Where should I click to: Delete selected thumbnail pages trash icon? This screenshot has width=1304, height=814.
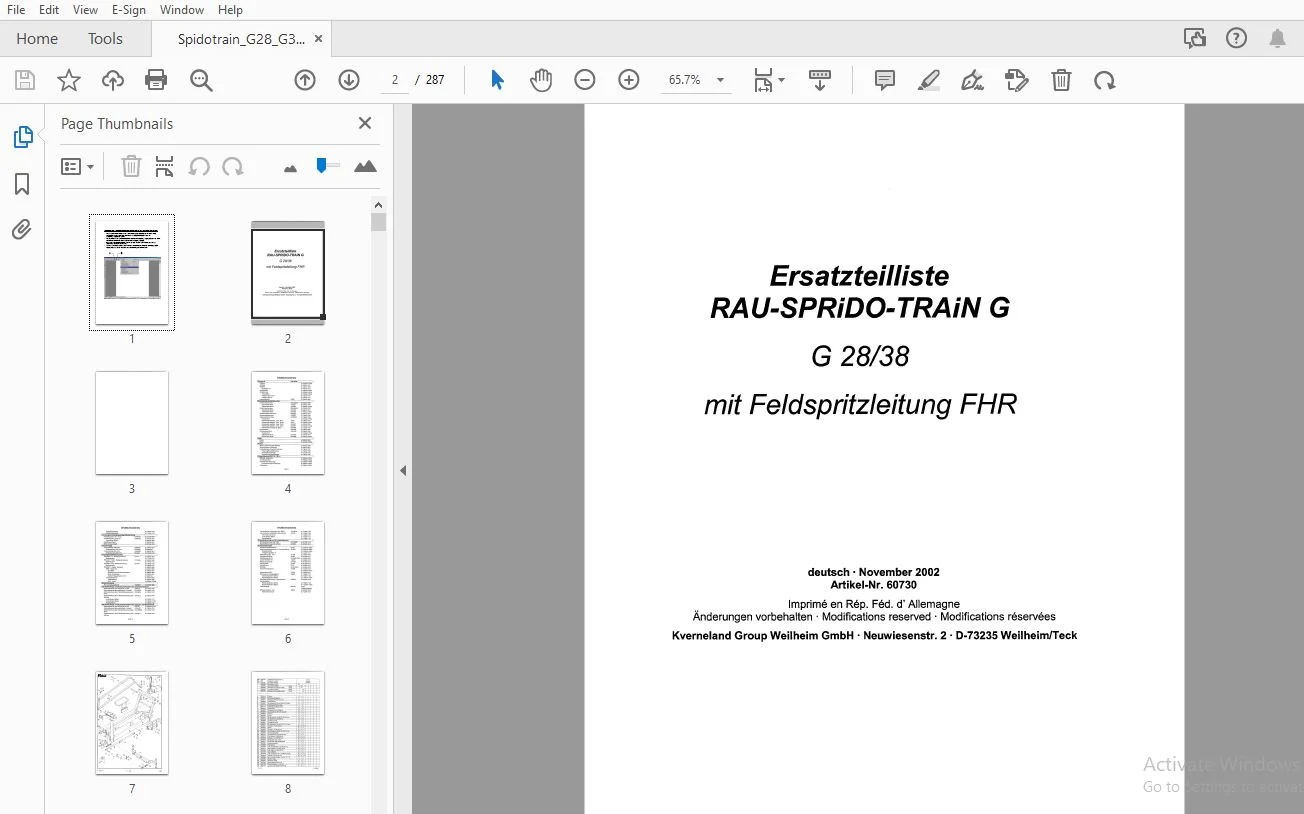click(x=131, y=167)
